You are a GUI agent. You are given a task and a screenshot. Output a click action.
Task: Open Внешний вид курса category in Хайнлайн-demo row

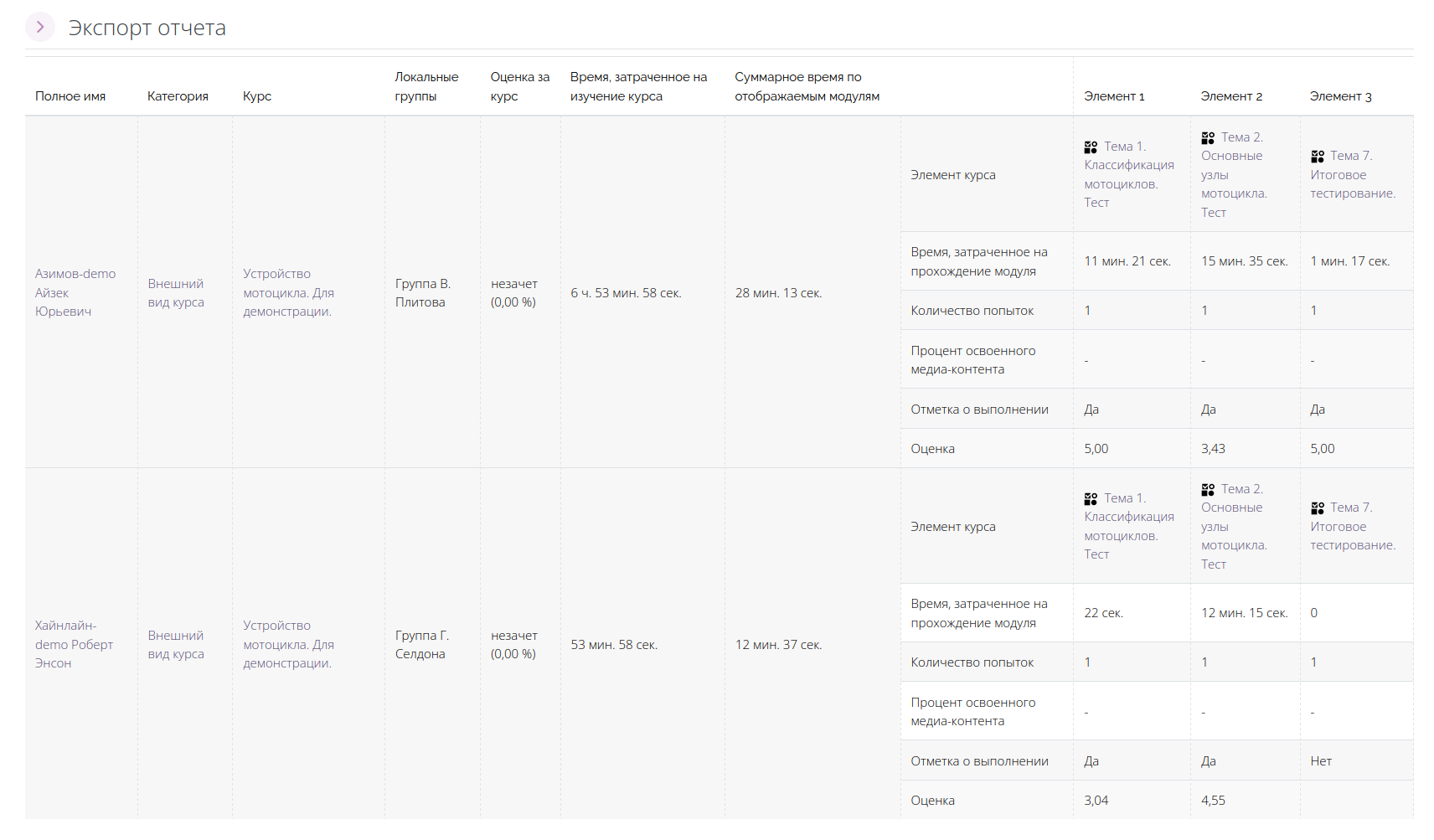pos(176,645)
